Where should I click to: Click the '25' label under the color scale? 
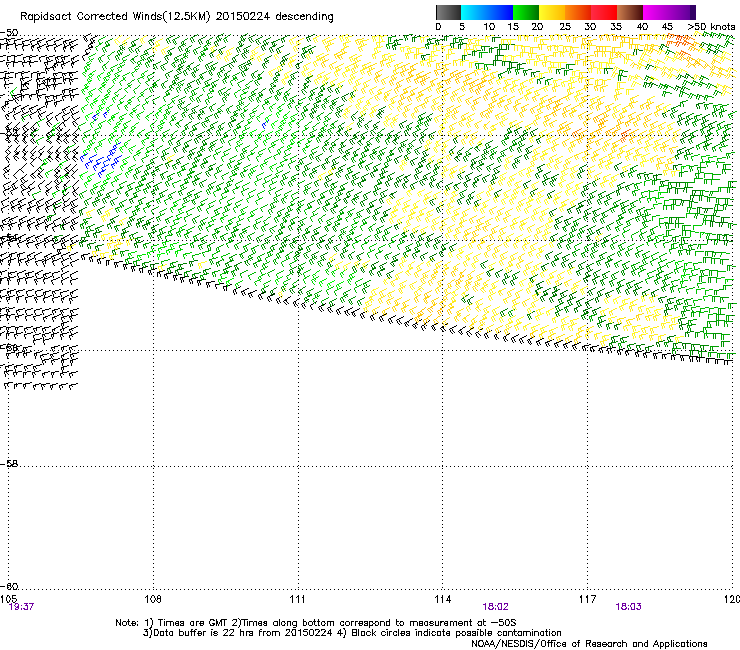(564, 27)
